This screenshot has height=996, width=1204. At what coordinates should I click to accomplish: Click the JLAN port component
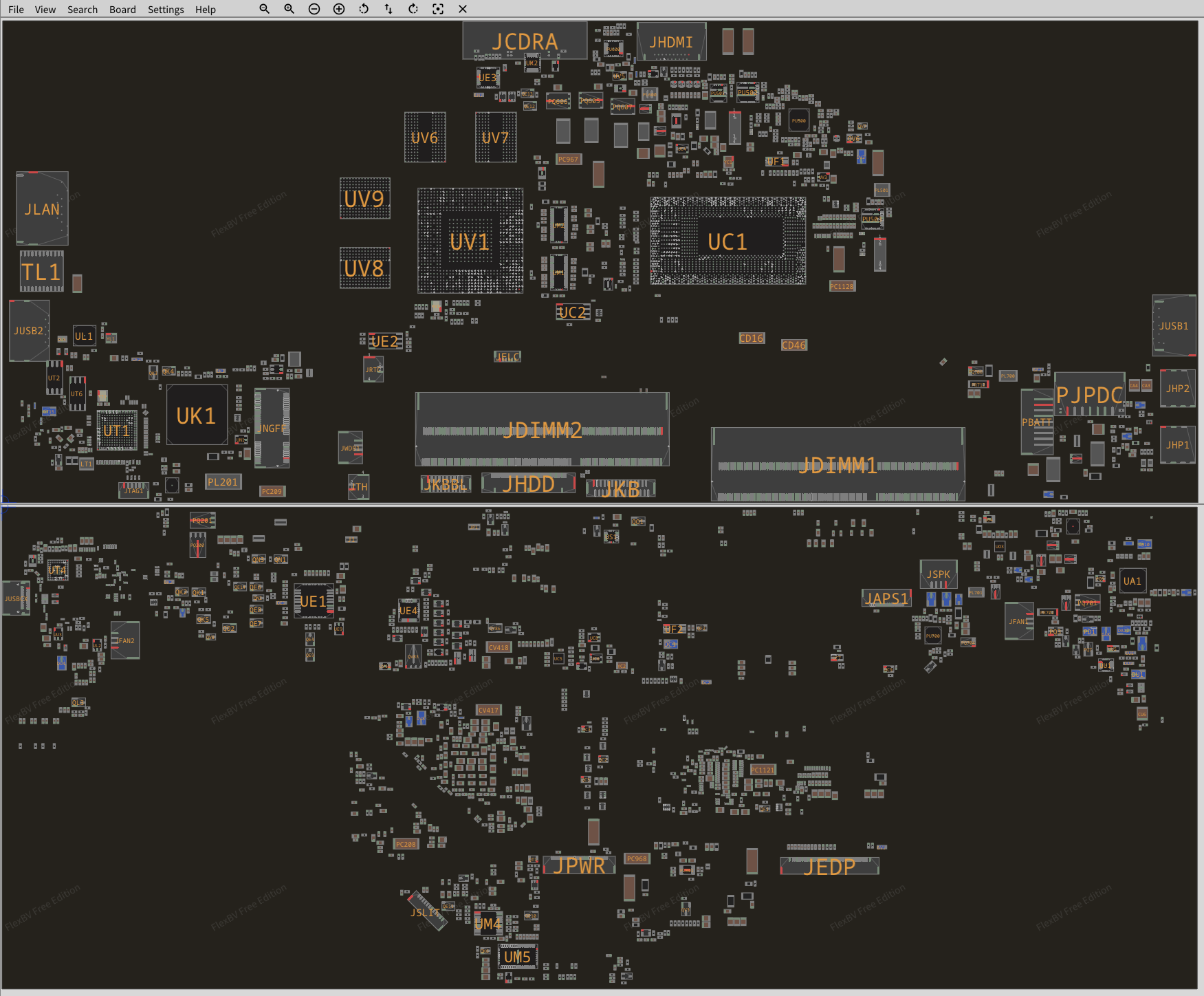pyautogui.click(x=42, y=209)
